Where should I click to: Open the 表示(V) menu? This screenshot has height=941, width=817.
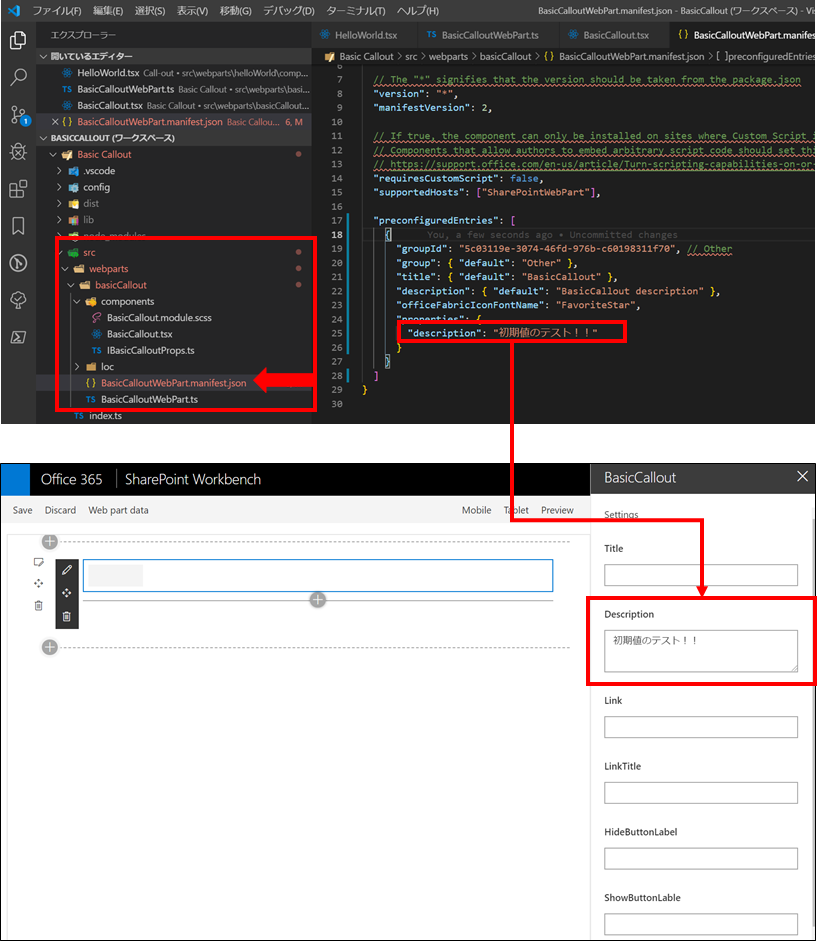[x=192, y=11]
